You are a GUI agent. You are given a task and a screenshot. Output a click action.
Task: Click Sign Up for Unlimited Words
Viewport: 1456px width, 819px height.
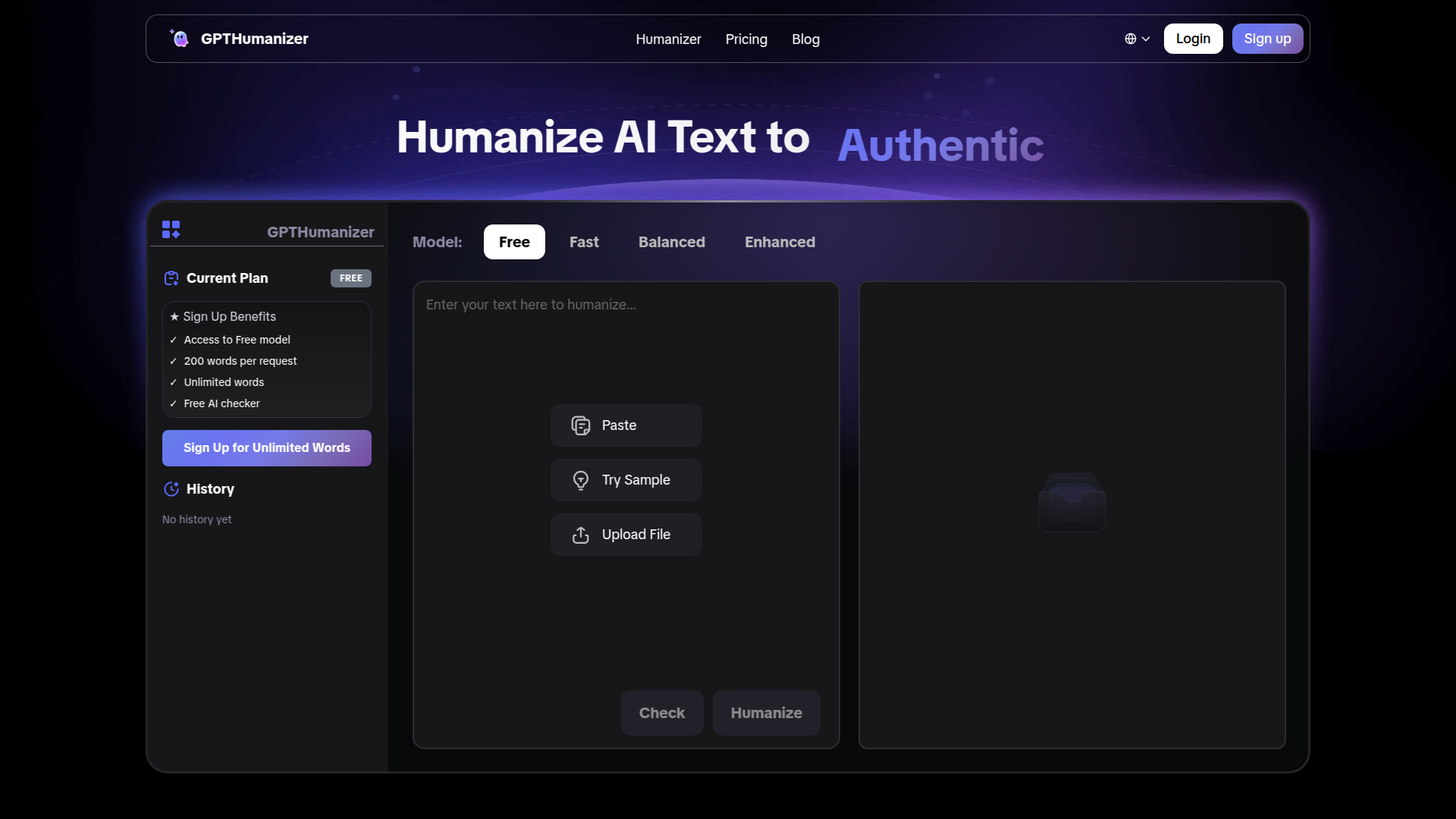[267, 448]
